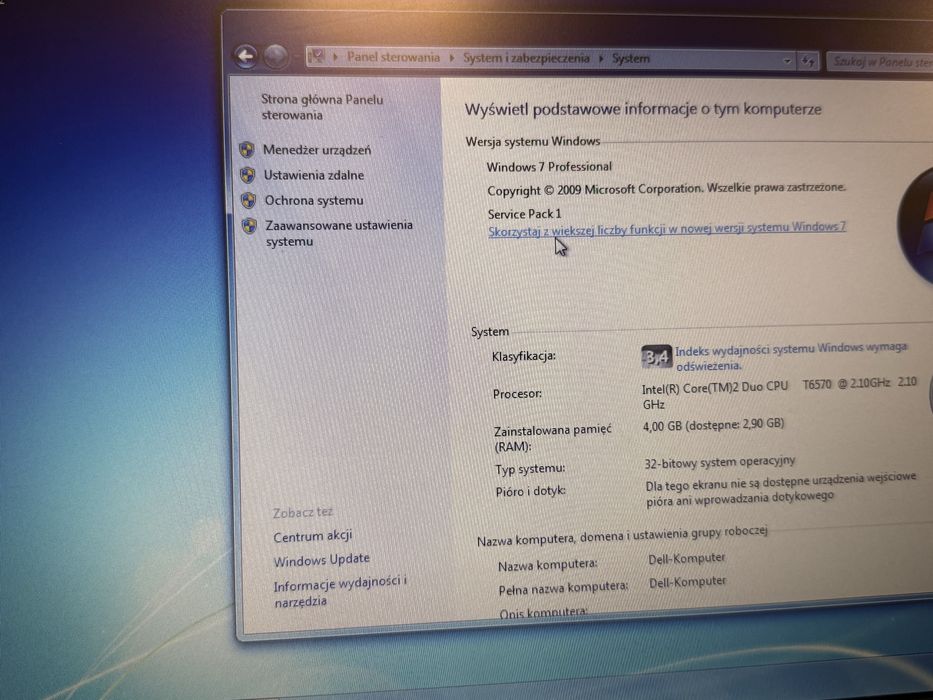
Task: Open Strona główna Panelu sterowania link
Action: point(322,107)
